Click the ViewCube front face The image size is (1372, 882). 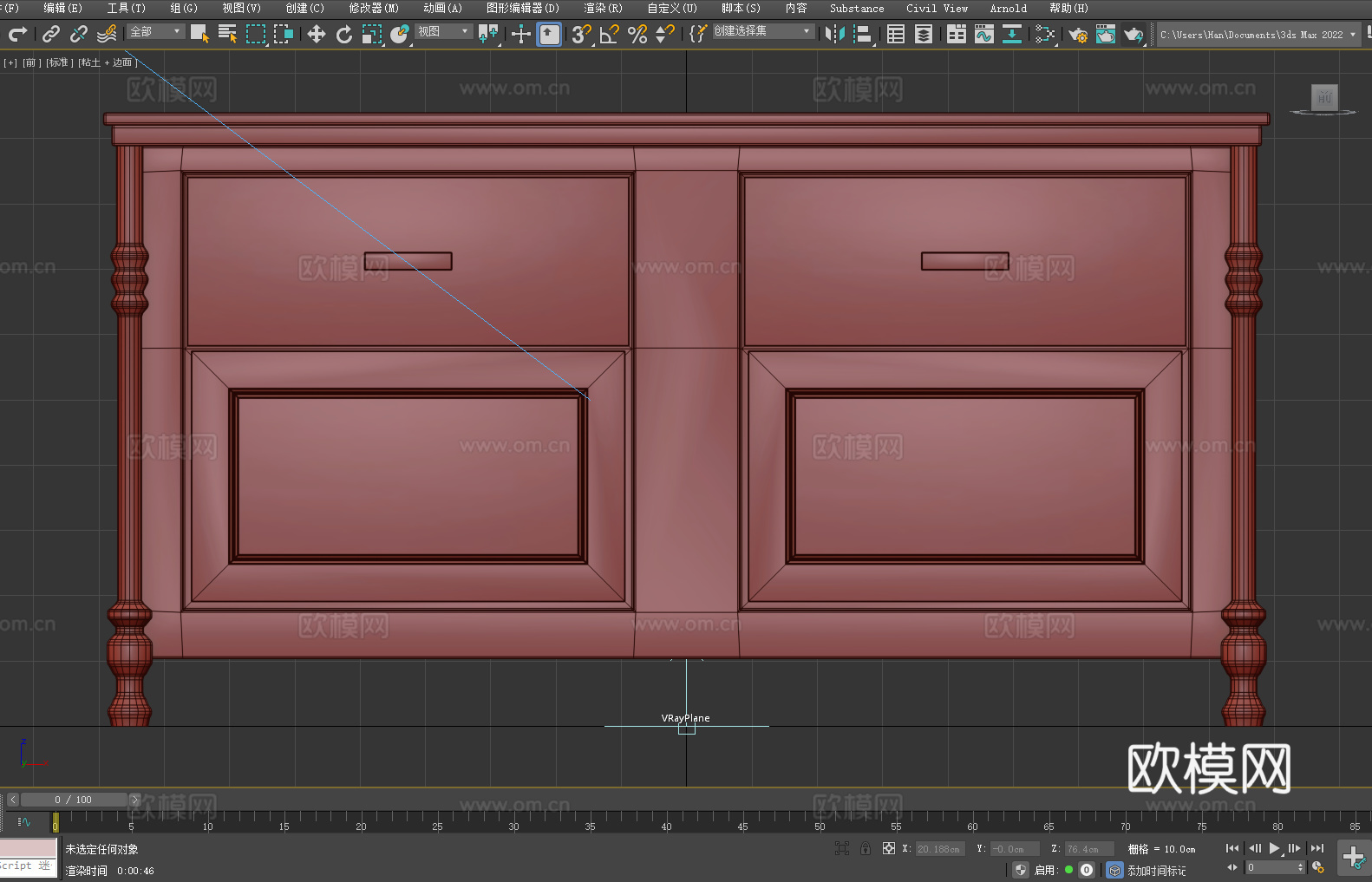click(1324, 97)
